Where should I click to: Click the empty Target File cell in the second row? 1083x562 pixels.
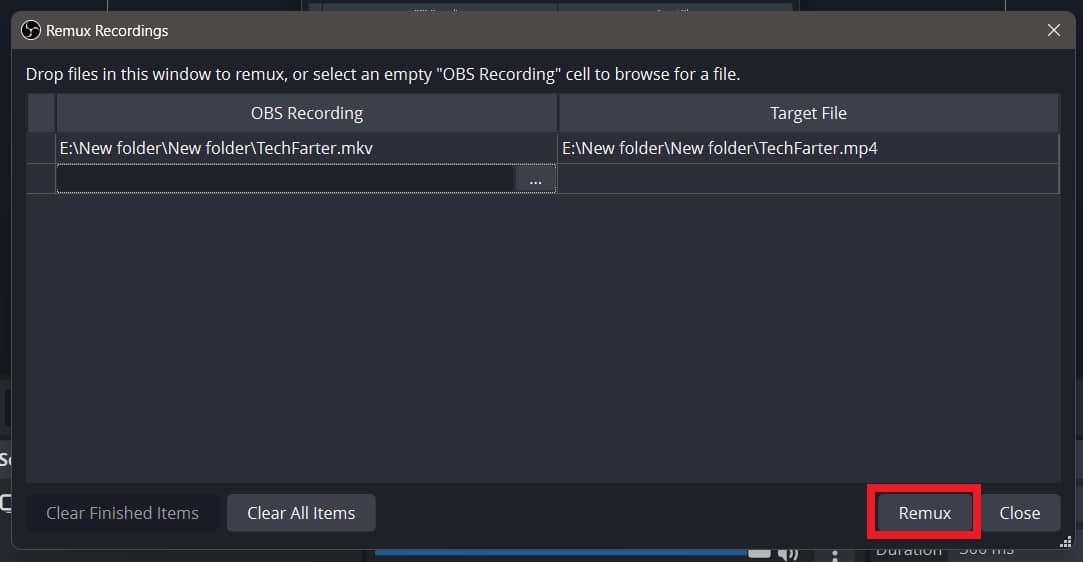[808, 179]
